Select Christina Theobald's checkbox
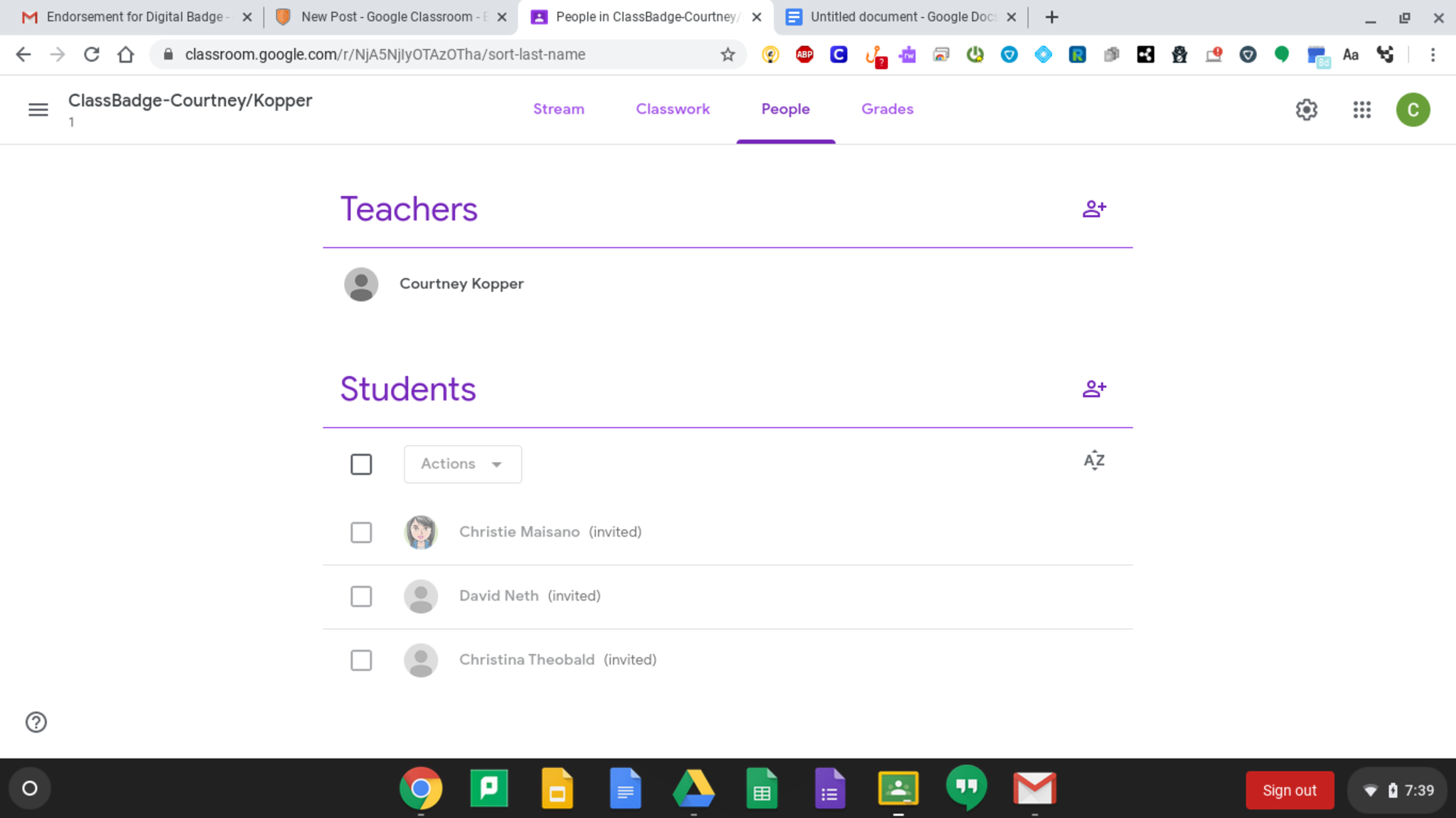 361,660
